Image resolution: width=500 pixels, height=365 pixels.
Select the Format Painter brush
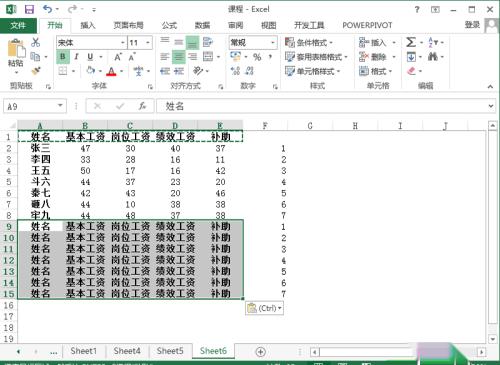(x=35, y=71)
